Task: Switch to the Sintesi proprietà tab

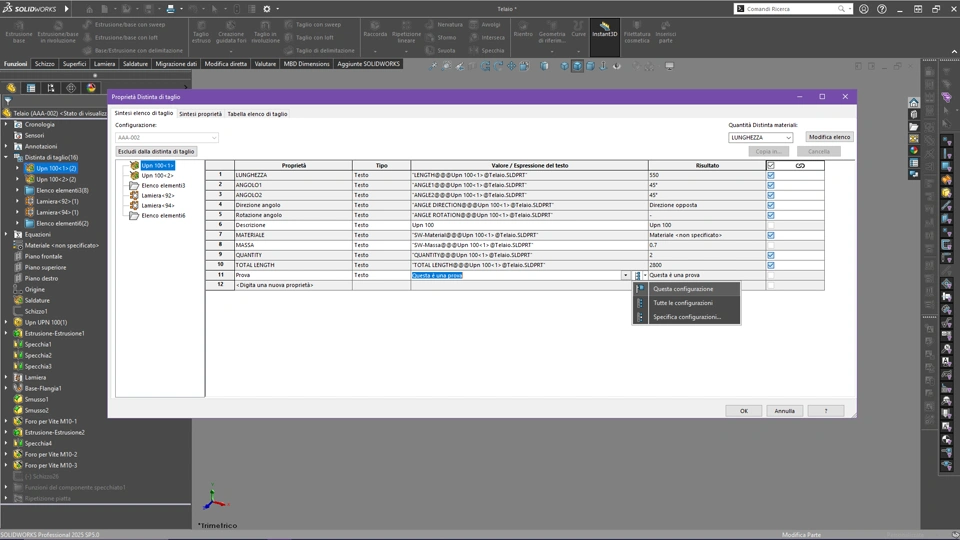Action: tap(200, 114)
